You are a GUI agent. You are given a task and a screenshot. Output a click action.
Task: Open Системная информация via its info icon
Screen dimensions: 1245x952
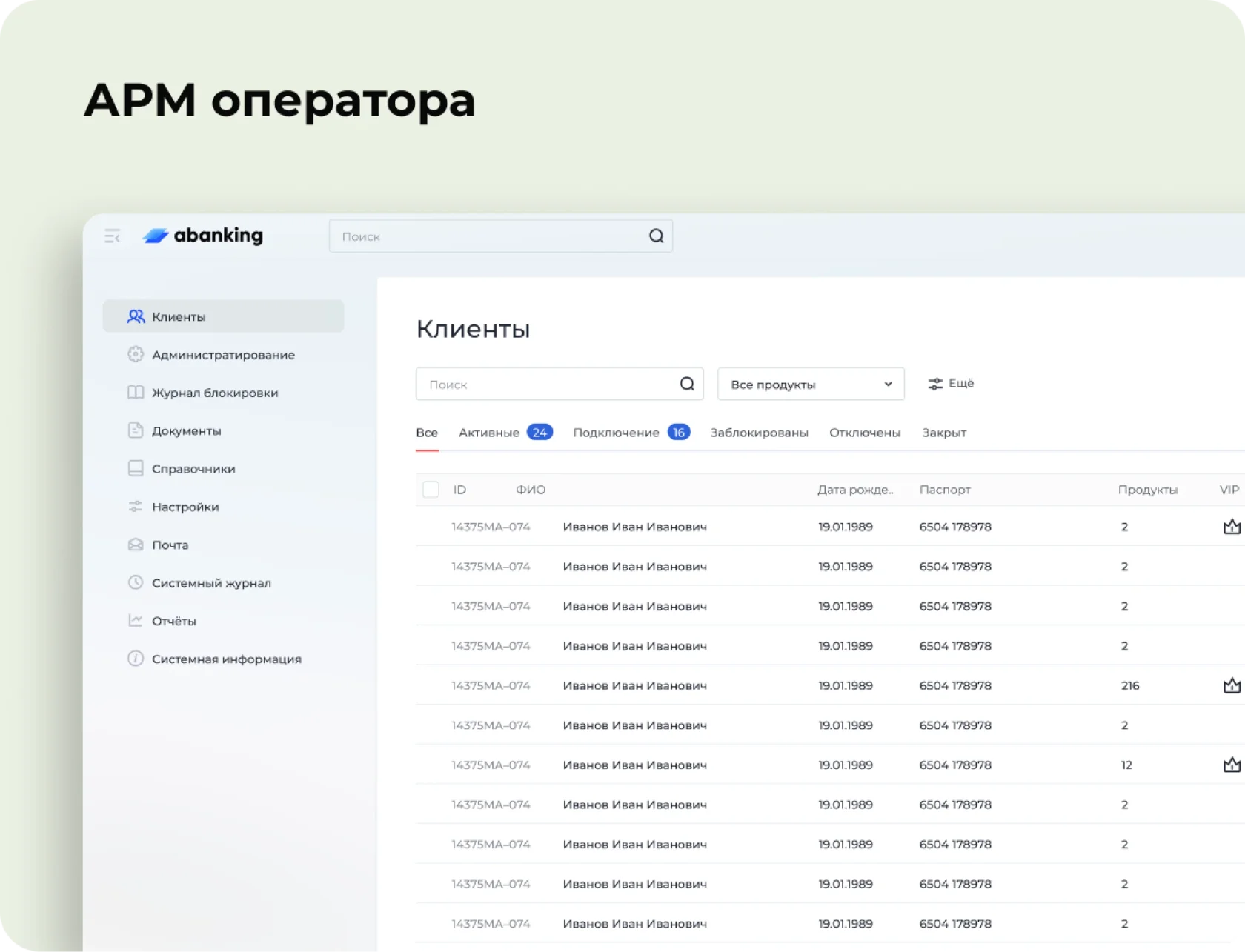tap(136, 659)
